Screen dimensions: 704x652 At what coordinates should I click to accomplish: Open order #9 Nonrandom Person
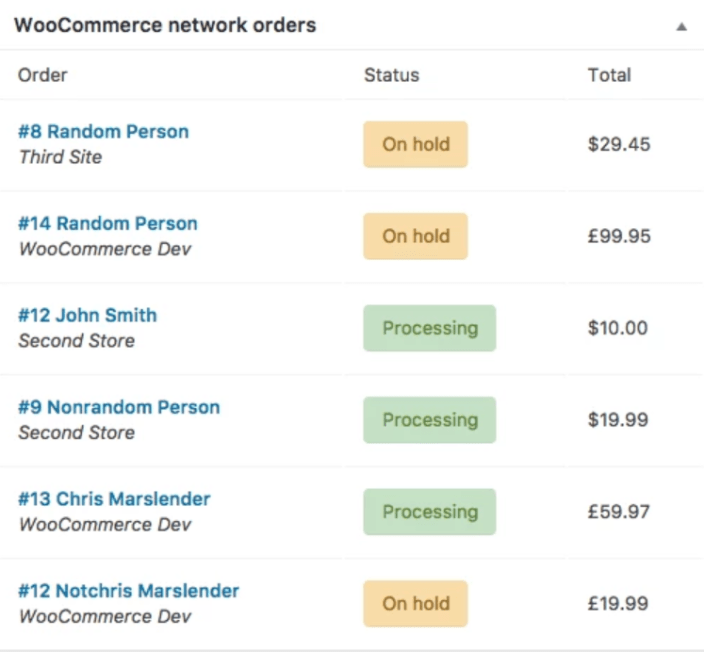click(x=119, y=408)
